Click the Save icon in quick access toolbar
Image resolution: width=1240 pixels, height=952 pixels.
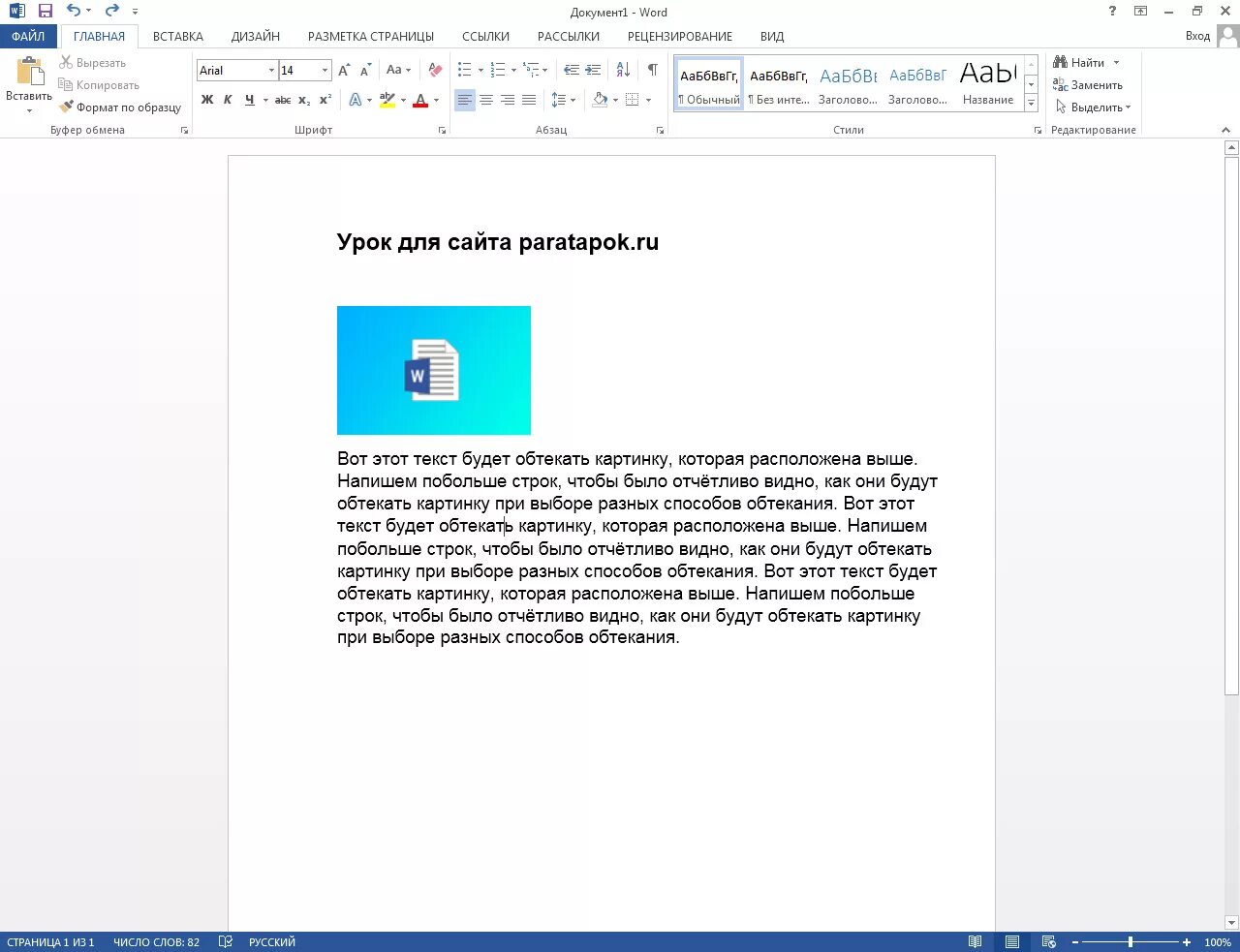(45, 11)
